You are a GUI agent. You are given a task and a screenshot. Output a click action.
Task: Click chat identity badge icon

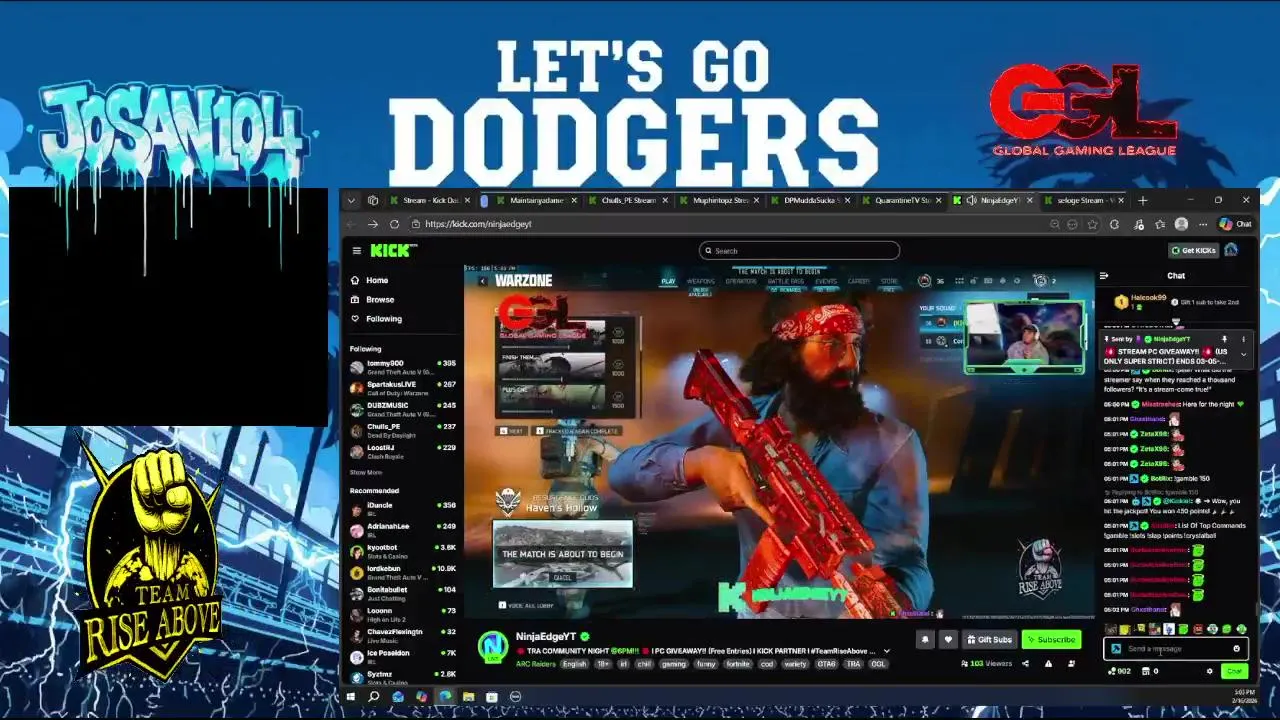[x=1116, y=649]
